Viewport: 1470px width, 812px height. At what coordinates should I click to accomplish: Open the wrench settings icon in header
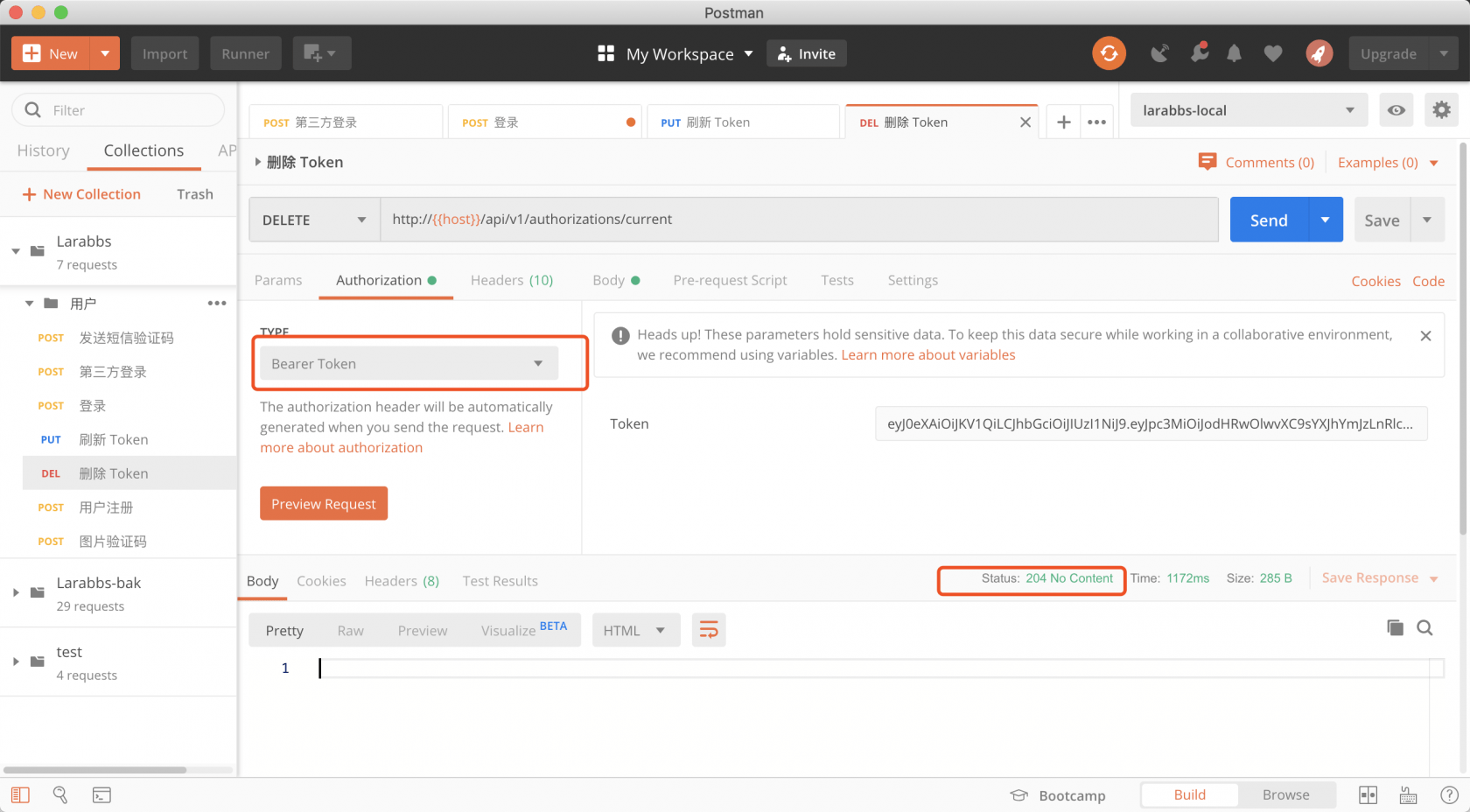(1200, 52)
